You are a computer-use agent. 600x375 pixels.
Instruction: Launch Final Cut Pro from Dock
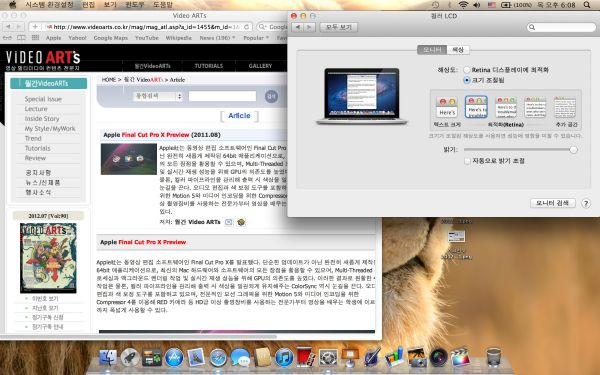[x=460, y=358]
